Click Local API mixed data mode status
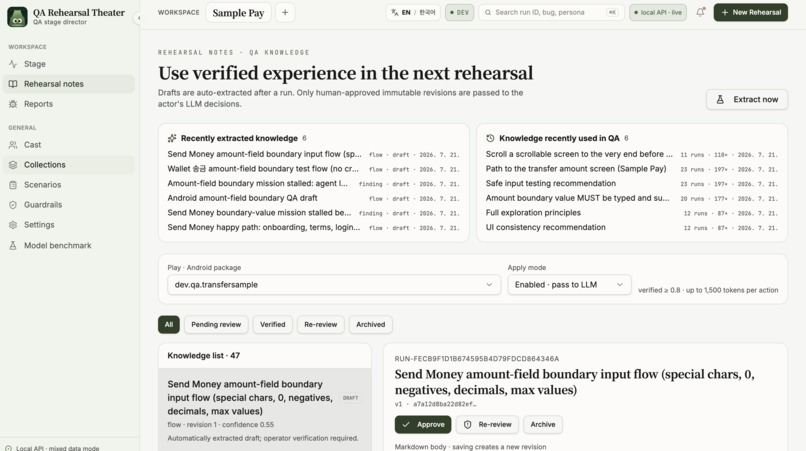 tap(52, 448)
